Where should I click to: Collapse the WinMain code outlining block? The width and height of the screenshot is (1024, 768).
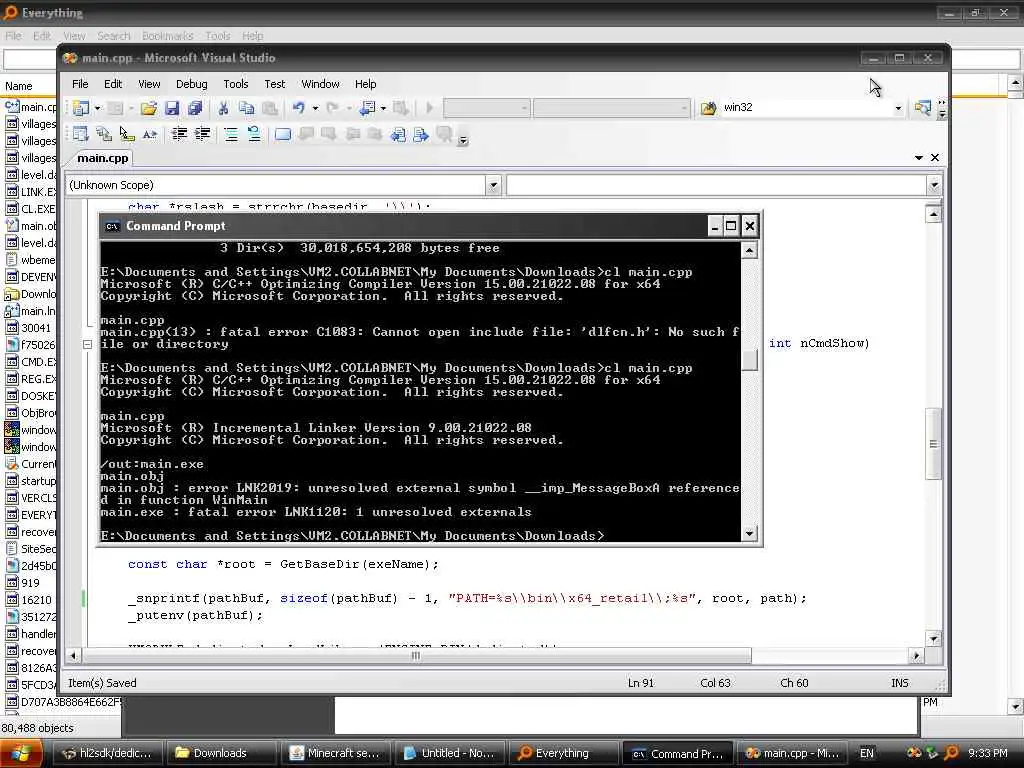click(x=87, y=344)
